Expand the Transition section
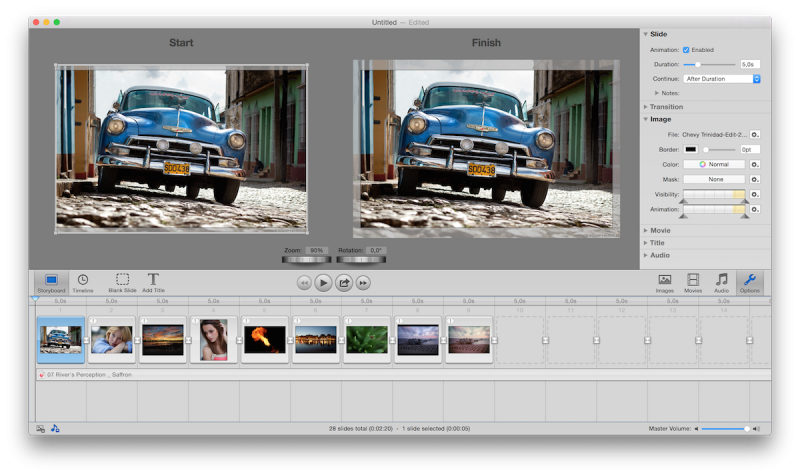This screenshot has width=800, height=476. [x=666, y=106]
